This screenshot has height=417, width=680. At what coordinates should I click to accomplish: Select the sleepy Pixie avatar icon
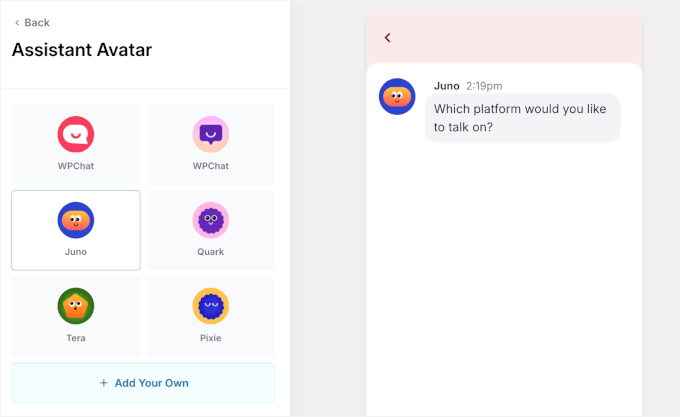click(x=211, y=306)
